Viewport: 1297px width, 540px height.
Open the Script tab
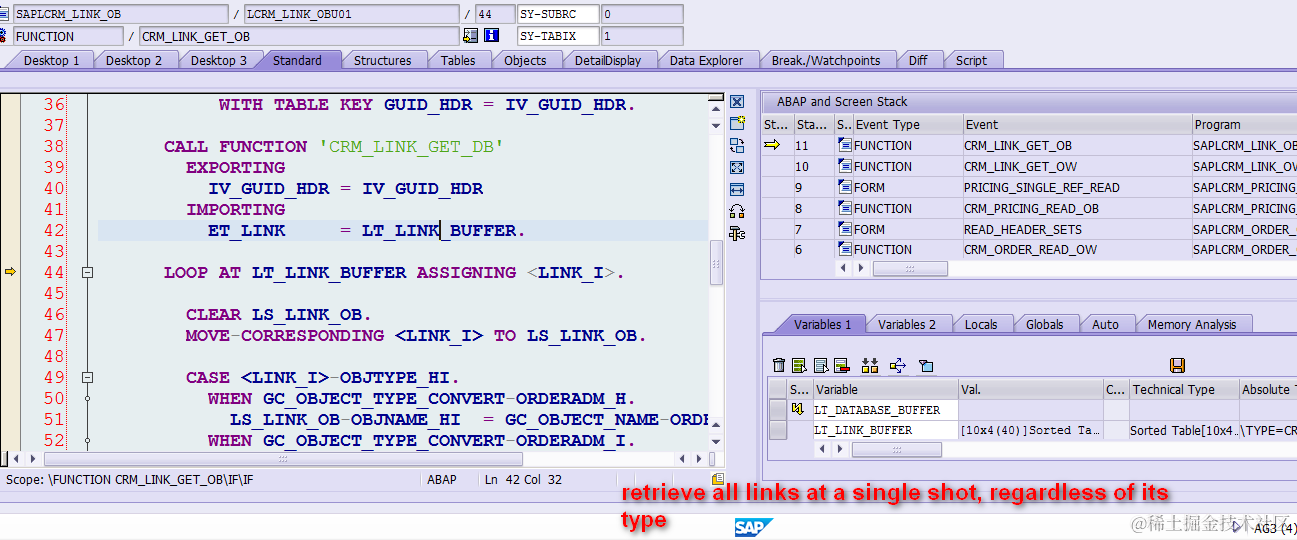pos(972,60)
